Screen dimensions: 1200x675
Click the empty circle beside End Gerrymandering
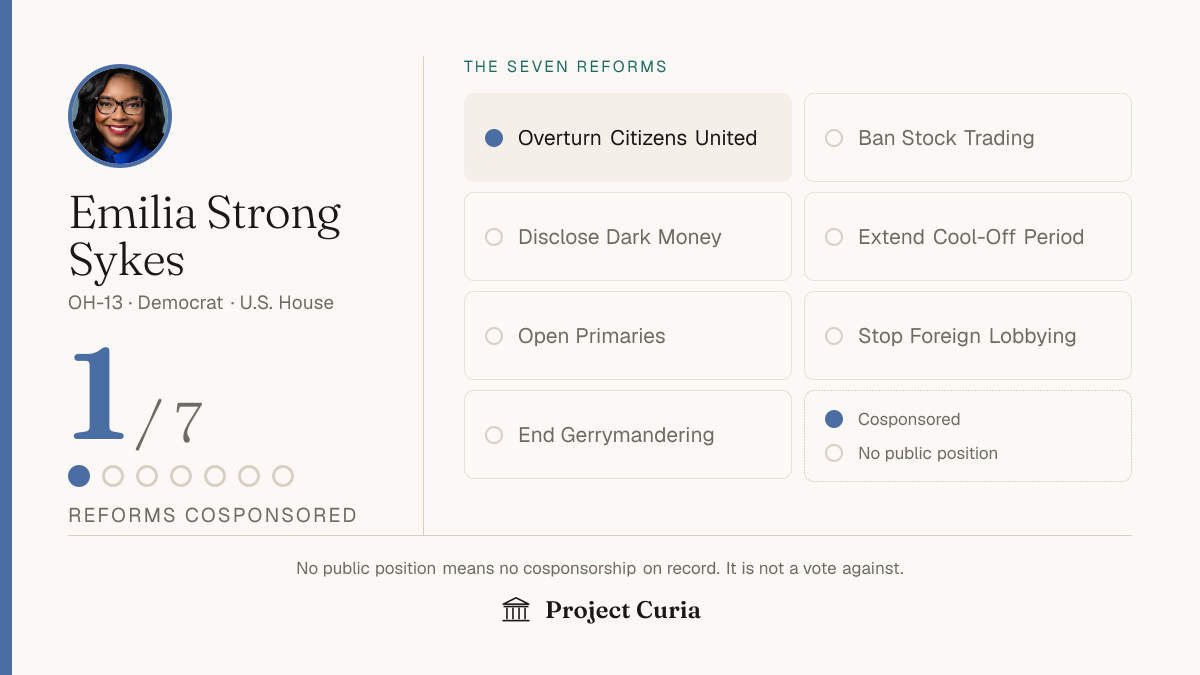pyautogui.click(x=494, y=435)
